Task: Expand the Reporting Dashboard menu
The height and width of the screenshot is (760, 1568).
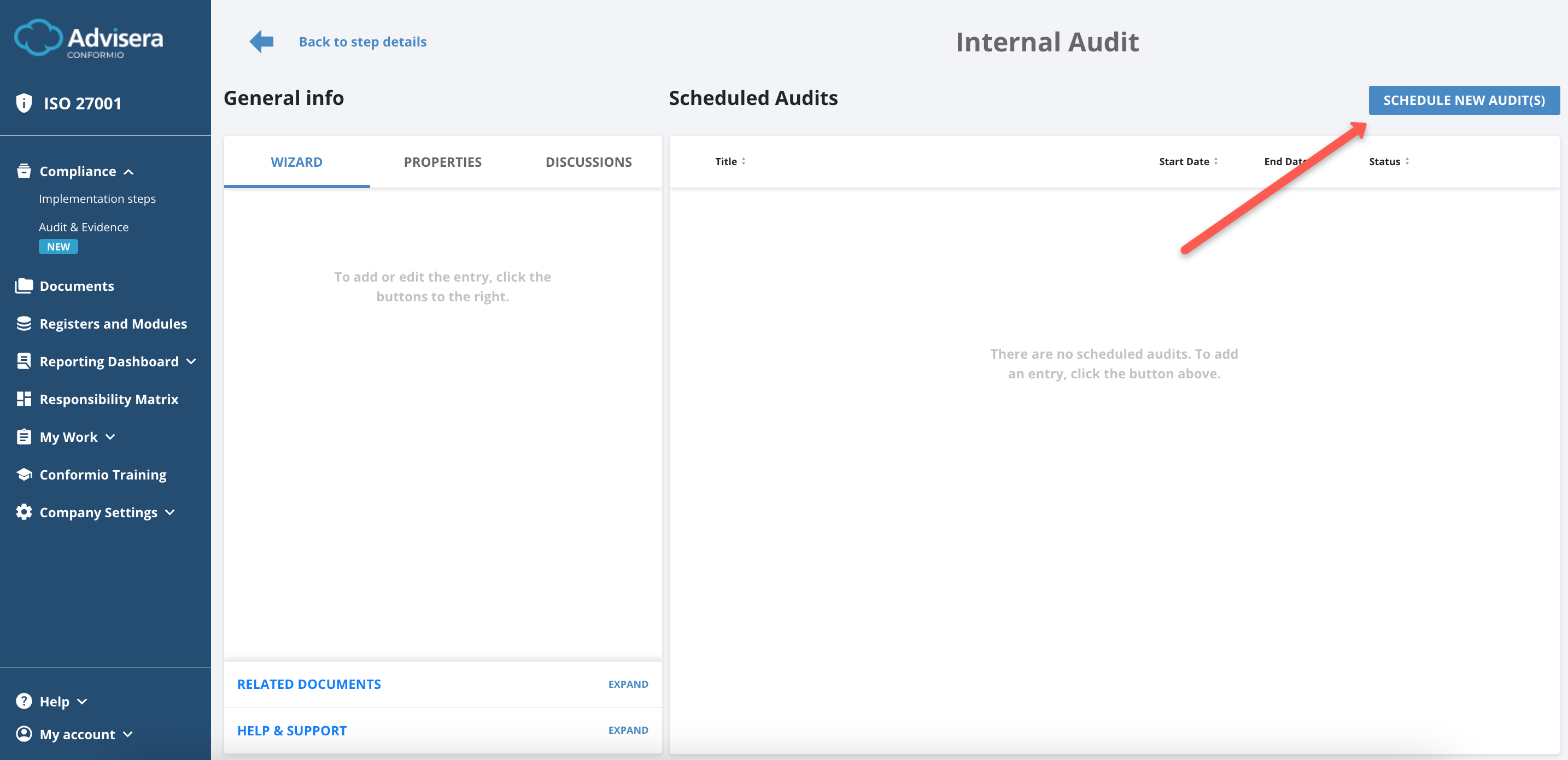Action: pos(191,360)
